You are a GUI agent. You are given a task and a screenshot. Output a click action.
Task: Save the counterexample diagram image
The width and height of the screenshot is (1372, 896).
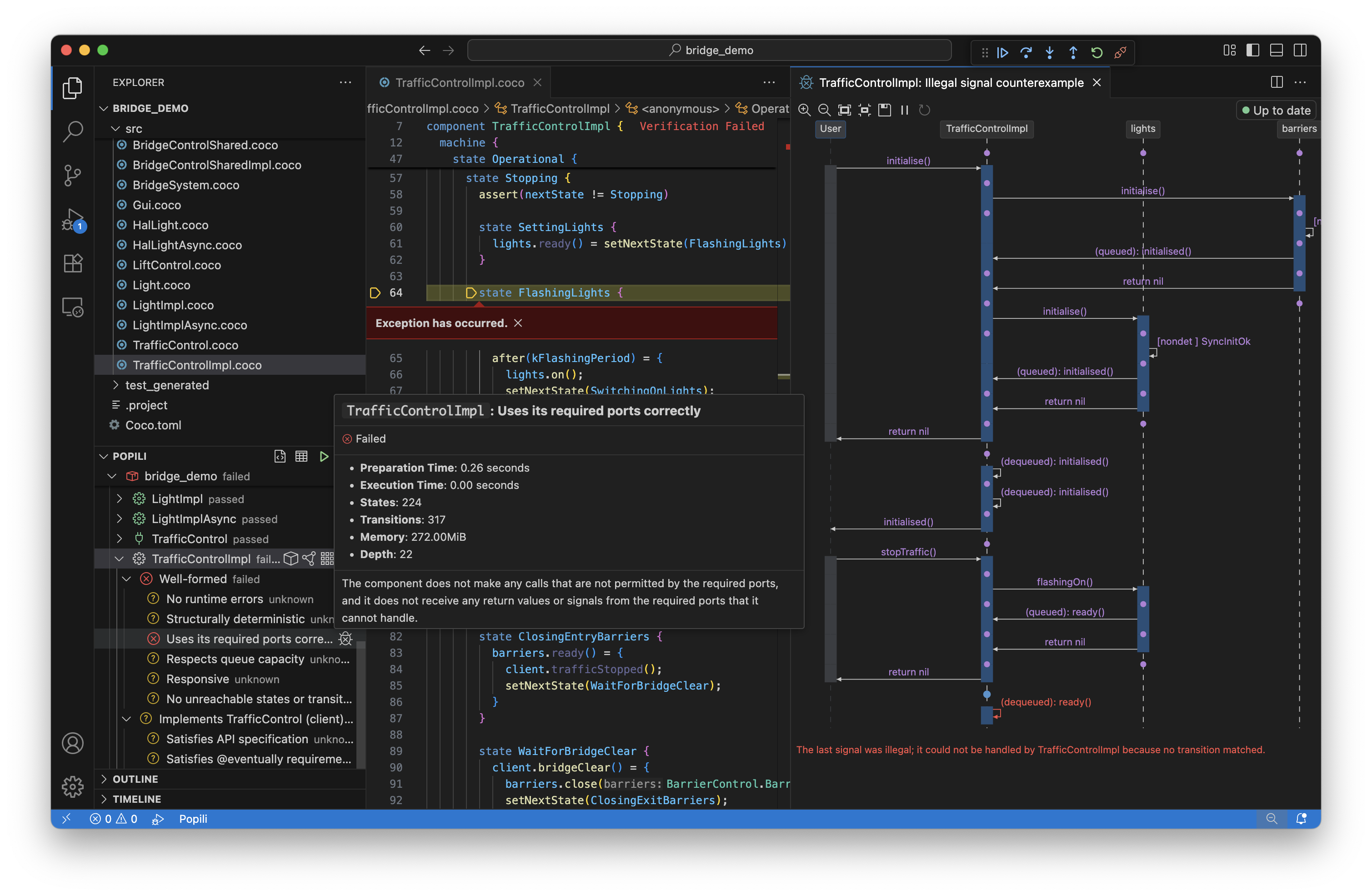884,110
